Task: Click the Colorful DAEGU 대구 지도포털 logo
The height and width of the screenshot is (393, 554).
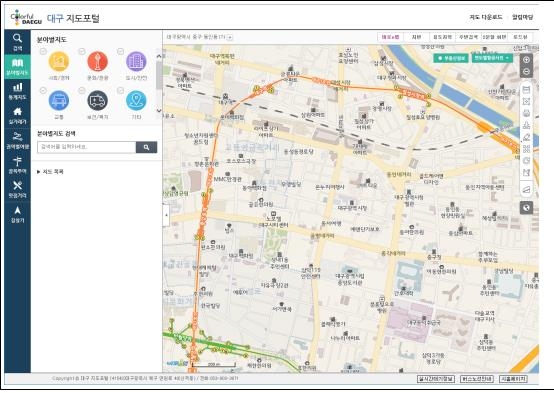Action: point(55,18)
